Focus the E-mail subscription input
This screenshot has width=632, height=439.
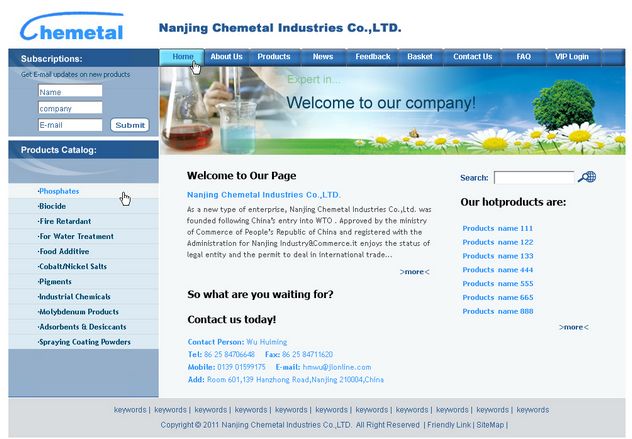[x=70, y=125]
